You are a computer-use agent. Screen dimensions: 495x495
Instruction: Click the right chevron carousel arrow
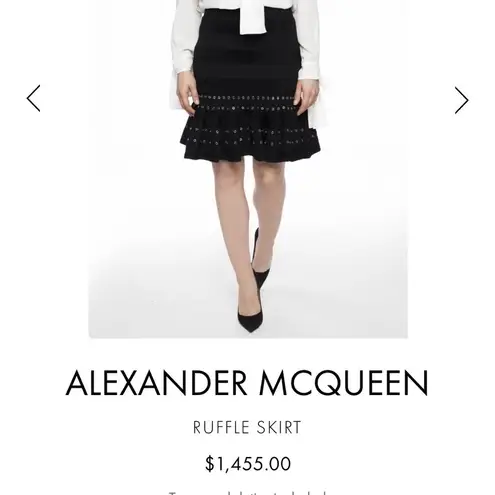click(x=462, y=100)
